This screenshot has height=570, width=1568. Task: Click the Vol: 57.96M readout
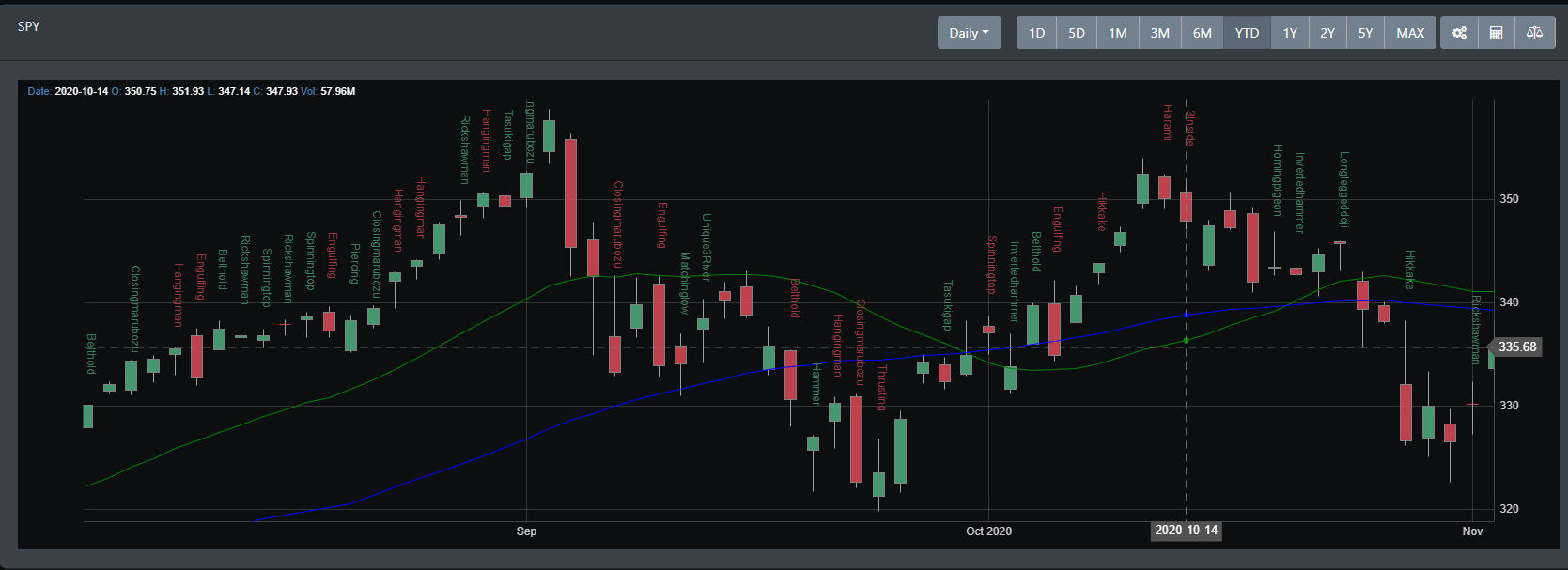[328, 91]
